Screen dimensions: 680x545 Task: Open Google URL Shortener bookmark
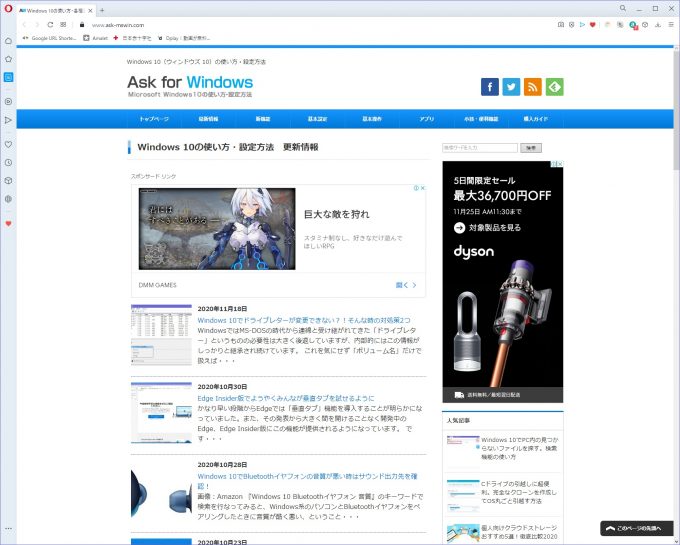click(x=49, y=38)
